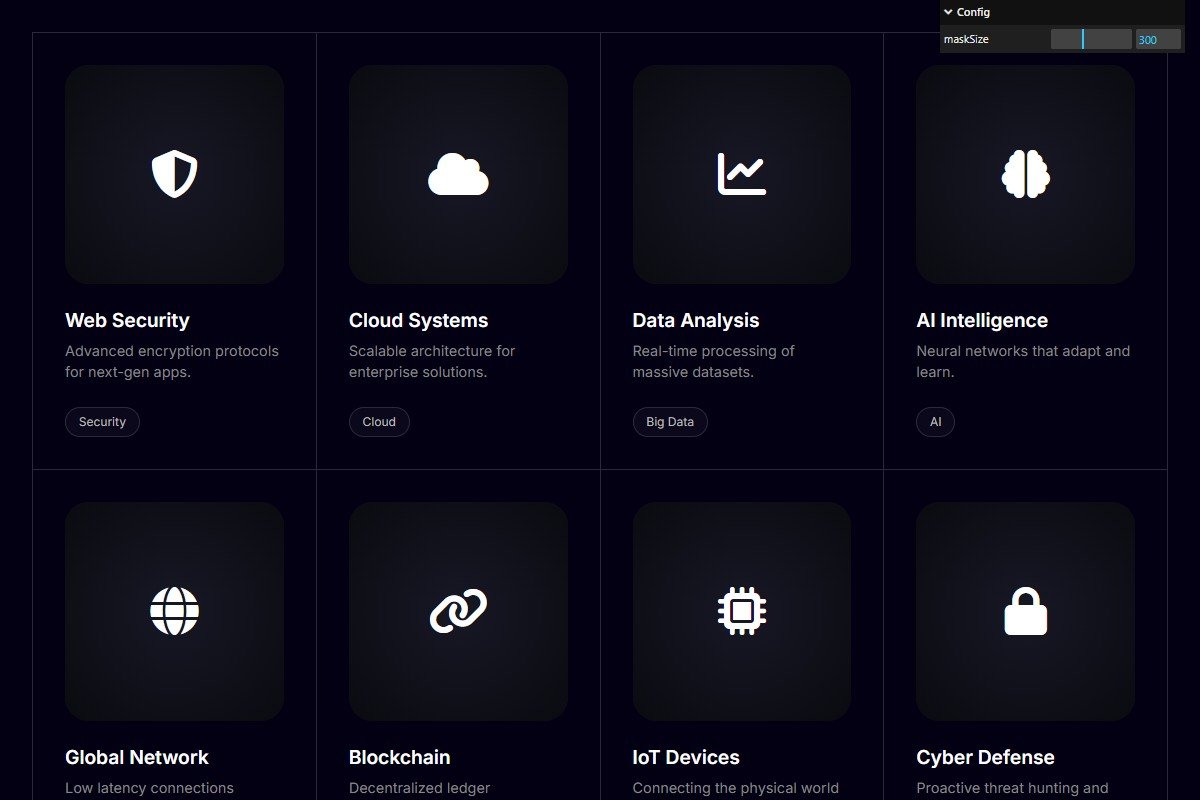1200x800 pixels.
Task: Adjust the maskSize slider
Action: click(1090, 40)
